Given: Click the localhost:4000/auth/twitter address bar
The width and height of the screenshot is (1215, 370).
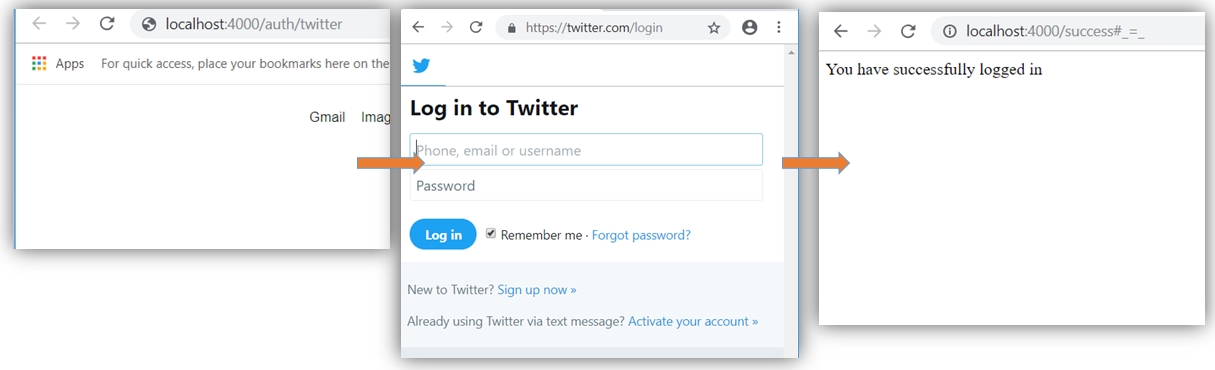Looking at the screenshot, I should [260, 24].
